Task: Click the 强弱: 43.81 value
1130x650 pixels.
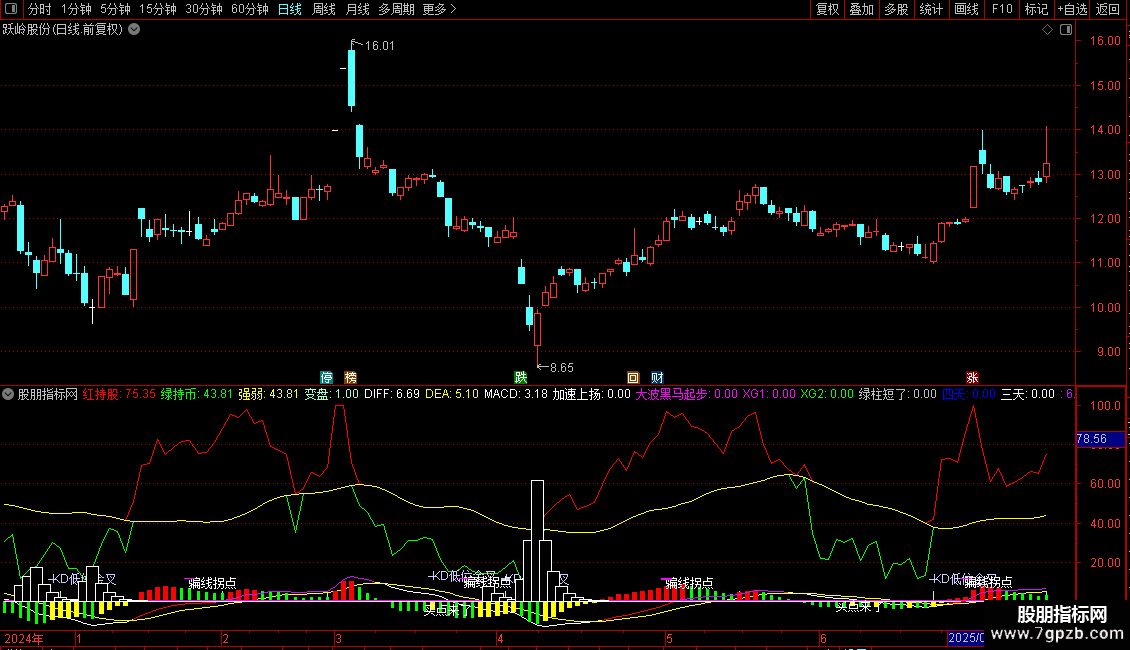Action: (268, 394)
